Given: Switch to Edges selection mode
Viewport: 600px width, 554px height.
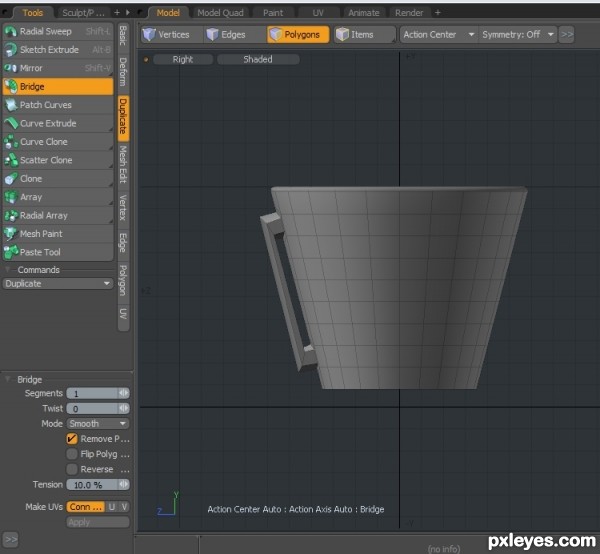Looking at the screenshot, I should (x=235, y=34).
